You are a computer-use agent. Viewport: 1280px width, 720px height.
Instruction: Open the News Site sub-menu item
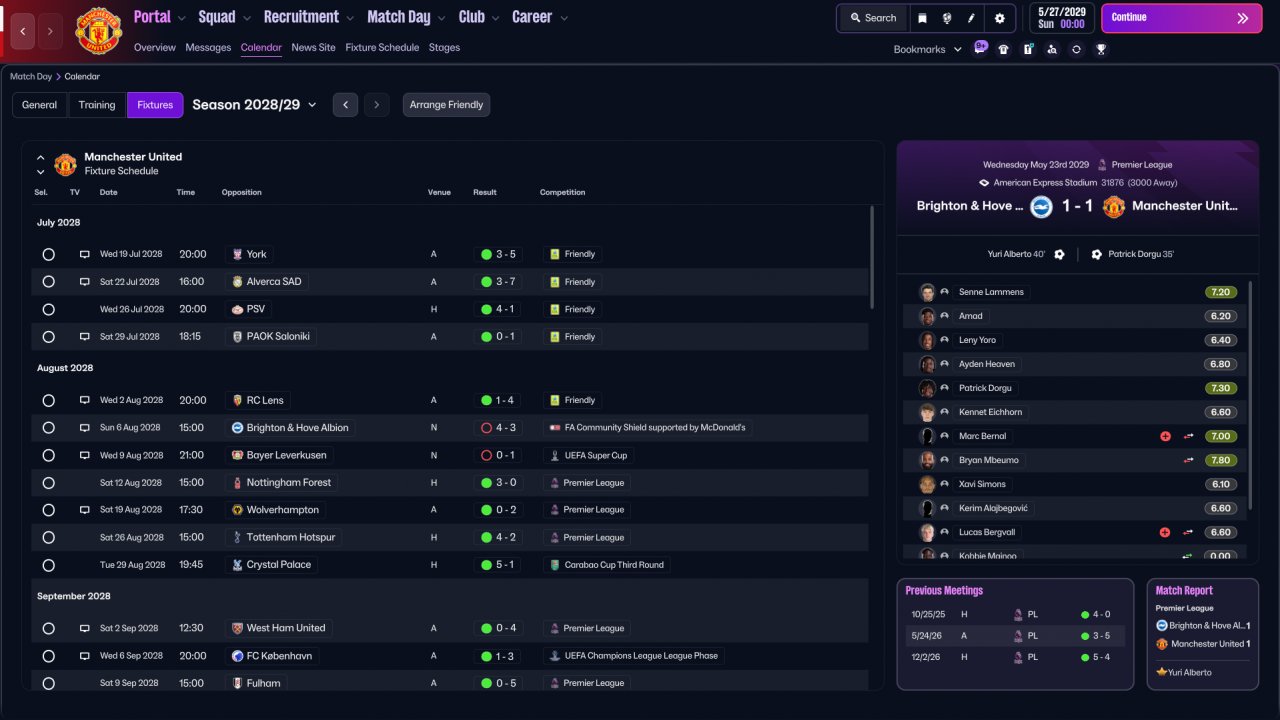point(314,47)
